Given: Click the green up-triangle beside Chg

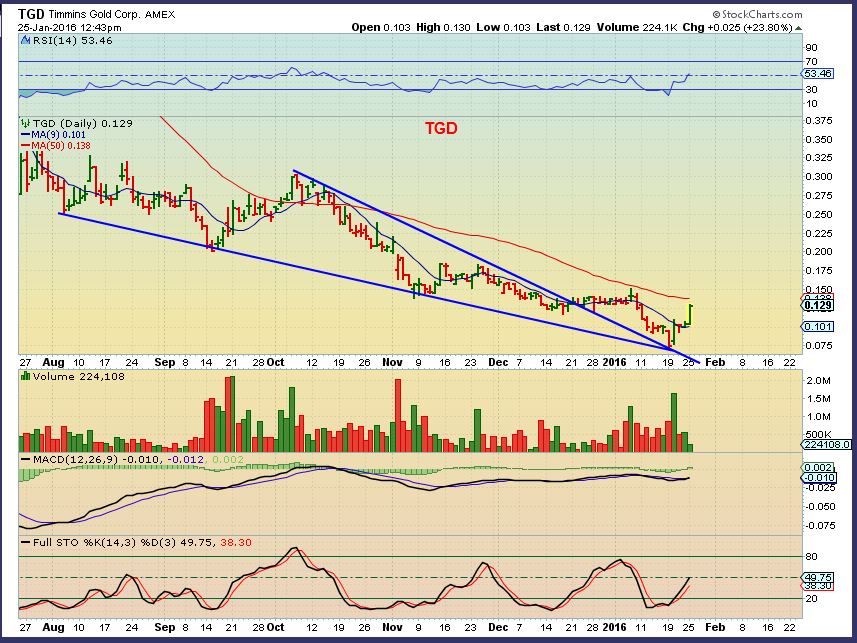Looking at the screenshot, I should [799, 27].
